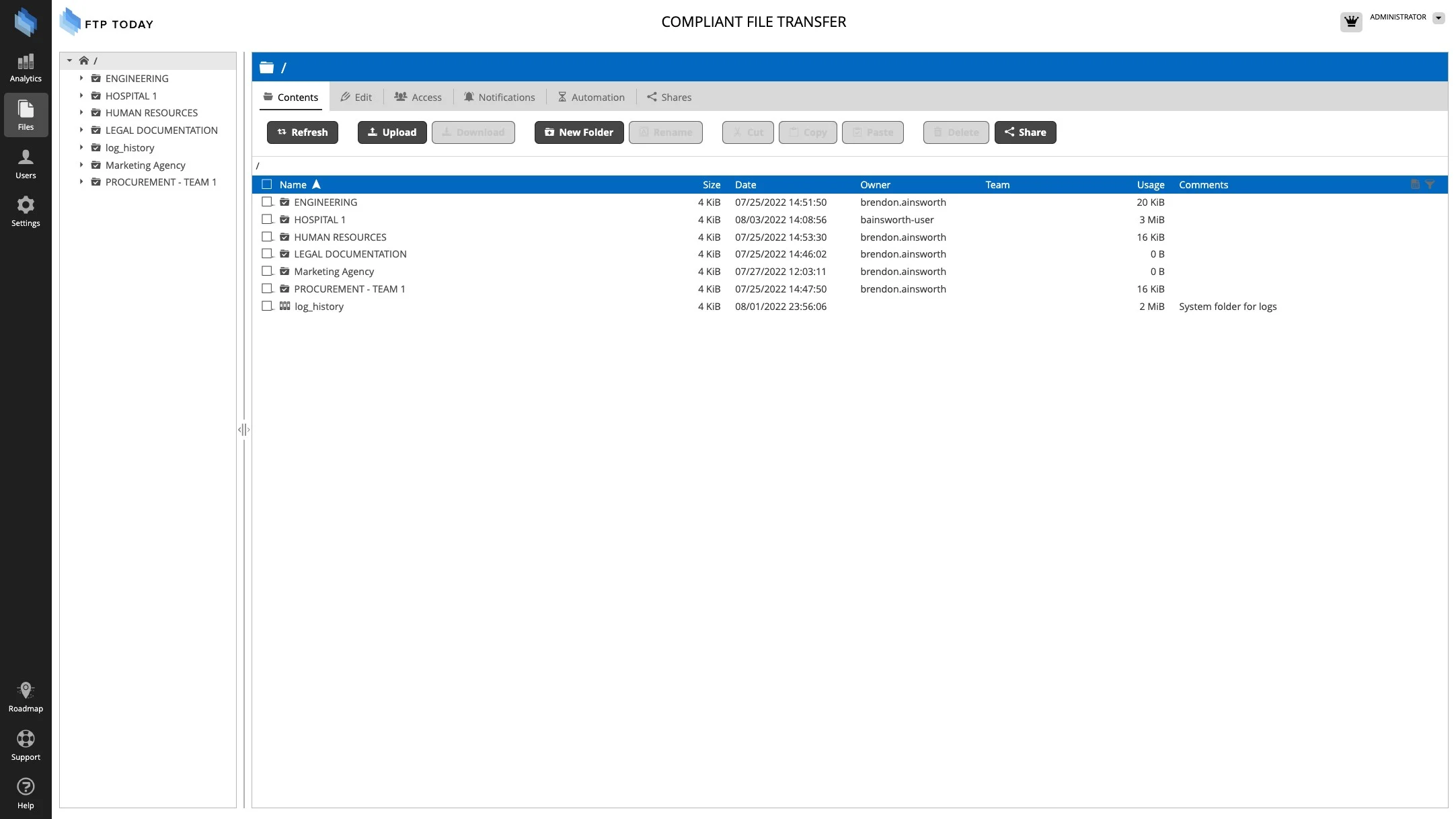Open the ADMINISTRATOR account dropdown arrow
Image resolution: width=1456 pixels, height=819 pixels.
point(1439,18)
